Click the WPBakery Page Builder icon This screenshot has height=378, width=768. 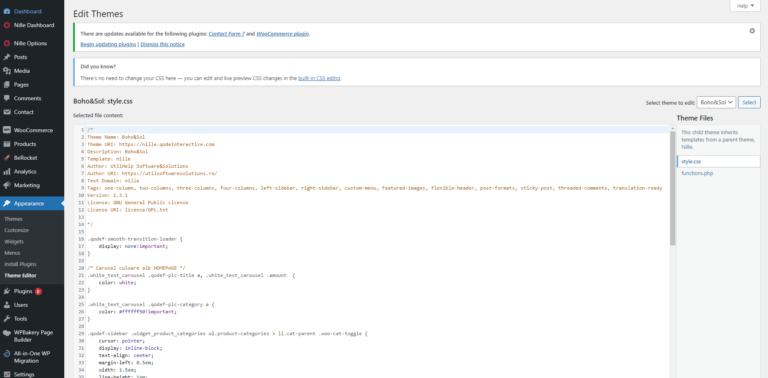pos(7,332)
